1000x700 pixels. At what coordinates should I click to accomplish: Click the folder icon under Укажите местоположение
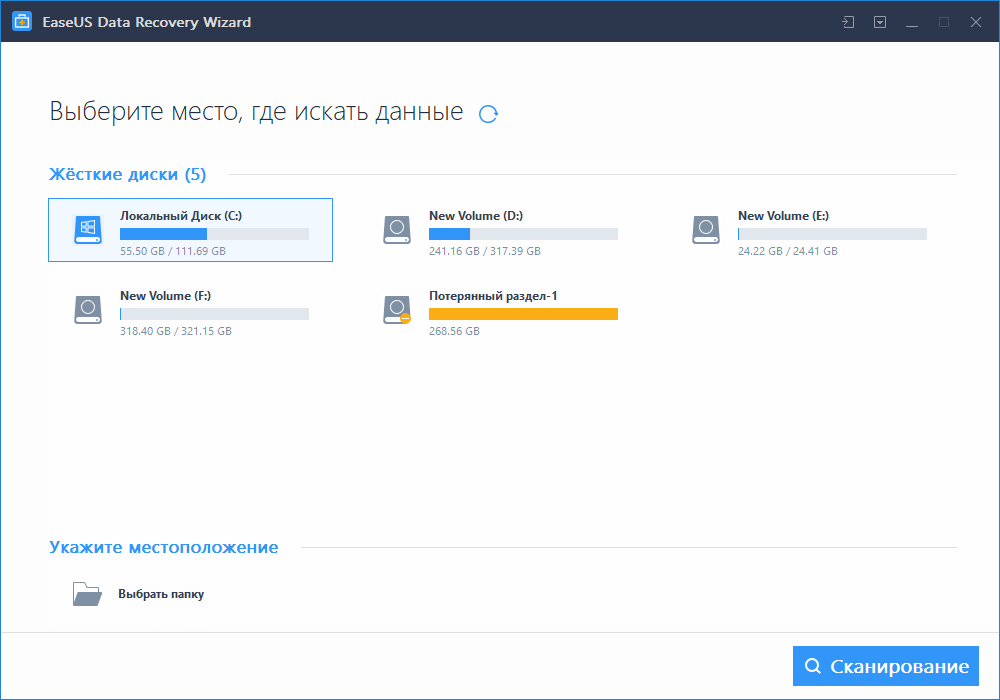pos(87,594)
